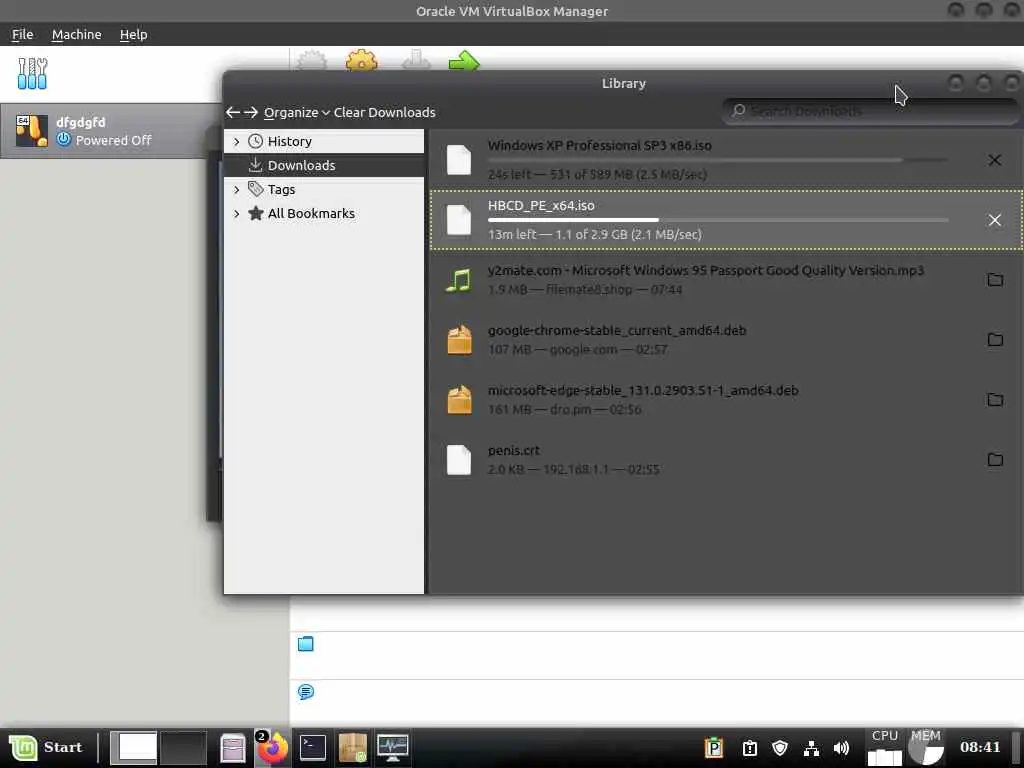Open the Organize dropdown in Library
Screen dimensions: 1024x768
pyautogui.click(x=296, y=112)
